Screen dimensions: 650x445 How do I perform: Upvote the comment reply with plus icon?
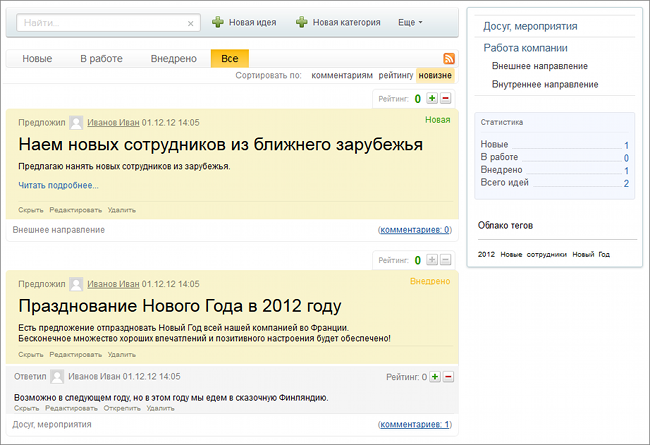435,377
